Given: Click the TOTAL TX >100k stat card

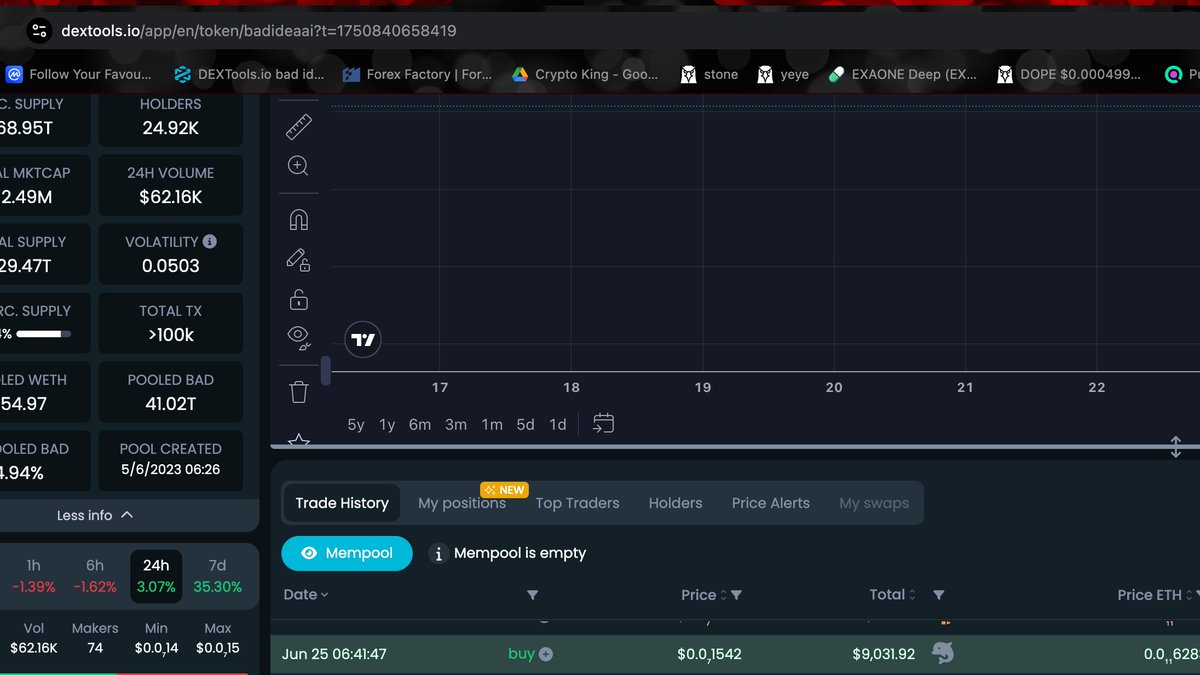Looking at the screenshot, I should 171,323.
